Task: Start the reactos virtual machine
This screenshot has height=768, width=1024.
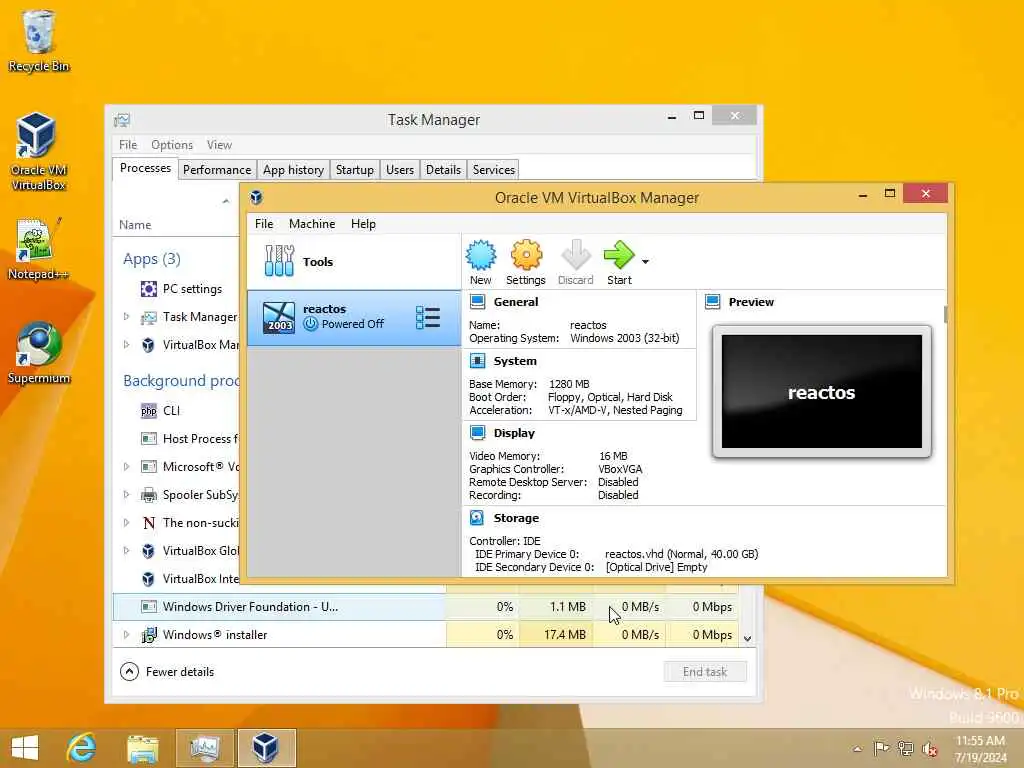Action: pyautogui.click(x=618, y=262)
